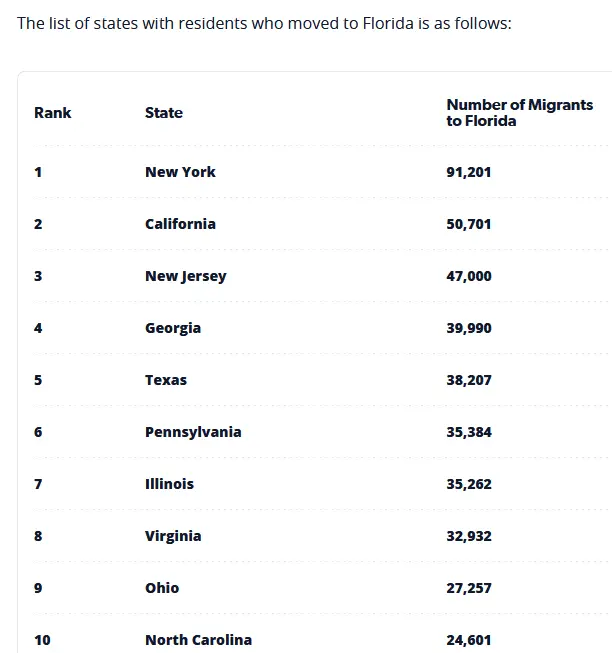
Task: Select the California row state name
Action: click(180, 224)
